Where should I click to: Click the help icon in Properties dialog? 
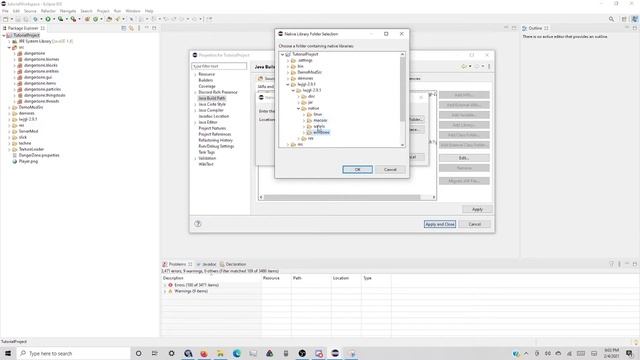pos(198,224)
